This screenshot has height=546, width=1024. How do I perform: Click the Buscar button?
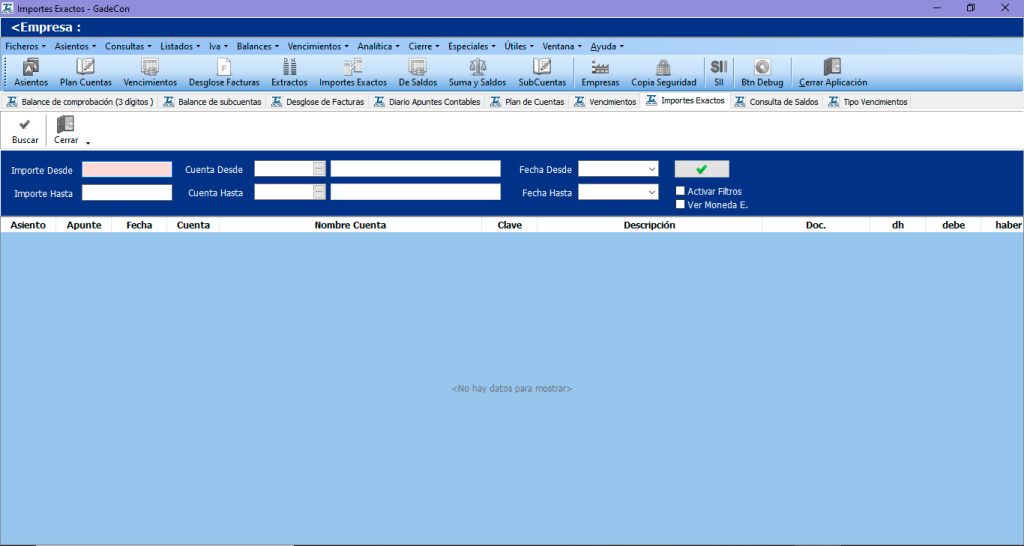[x=25, y=130]
